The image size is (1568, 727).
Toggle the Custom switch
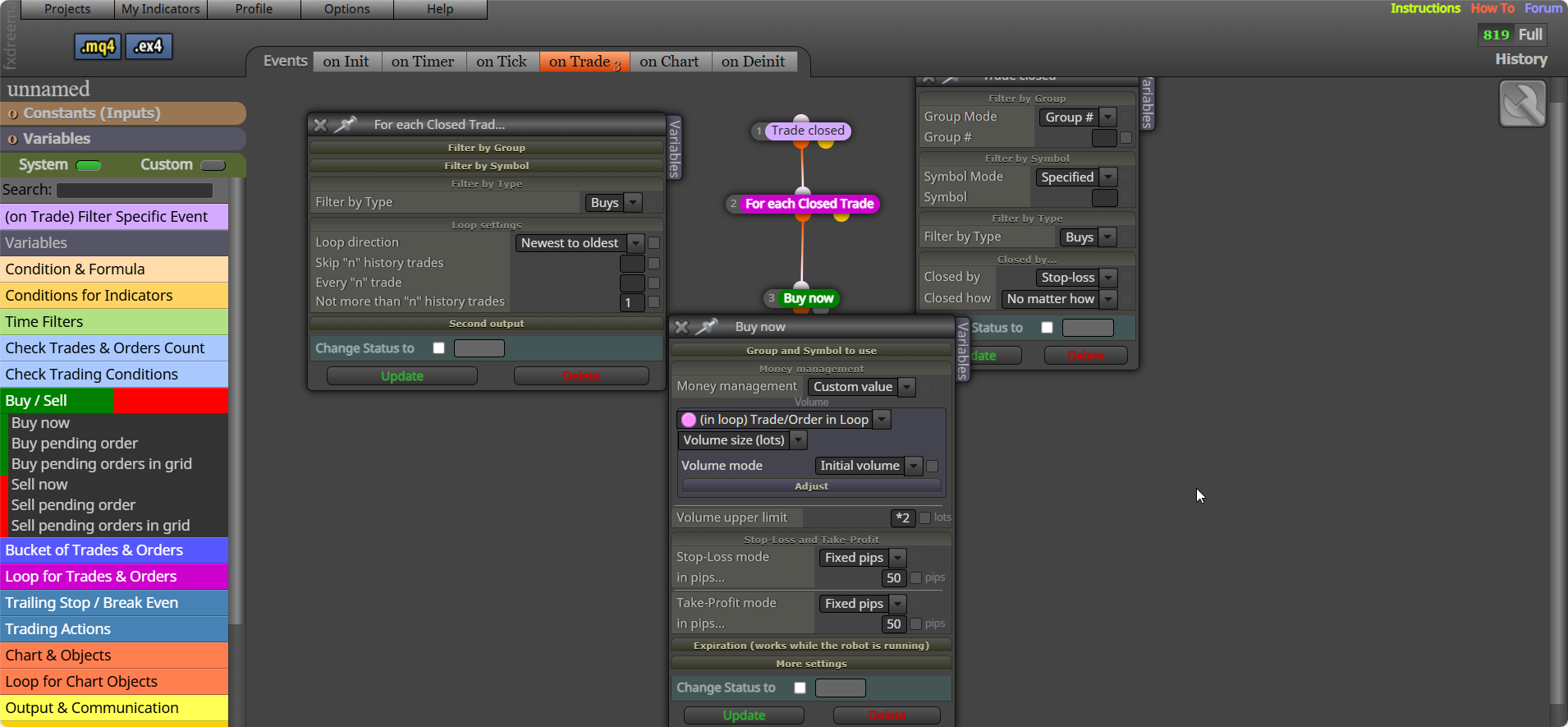(213, 165)
